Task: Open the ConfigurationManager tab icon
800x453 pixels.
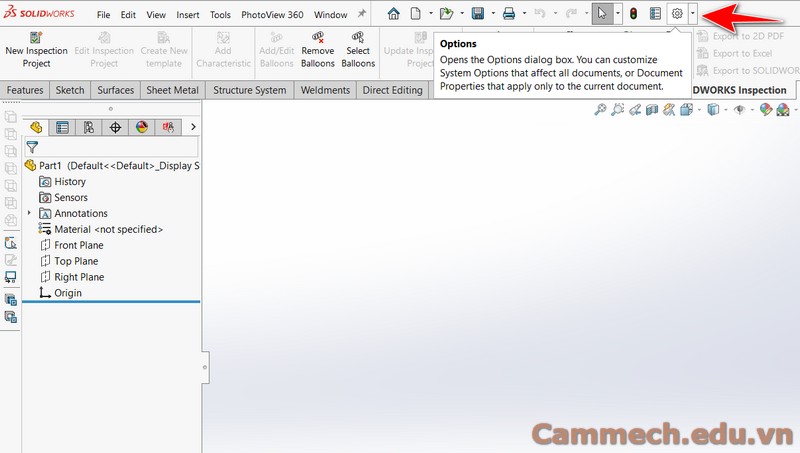Action: [89, 127]
